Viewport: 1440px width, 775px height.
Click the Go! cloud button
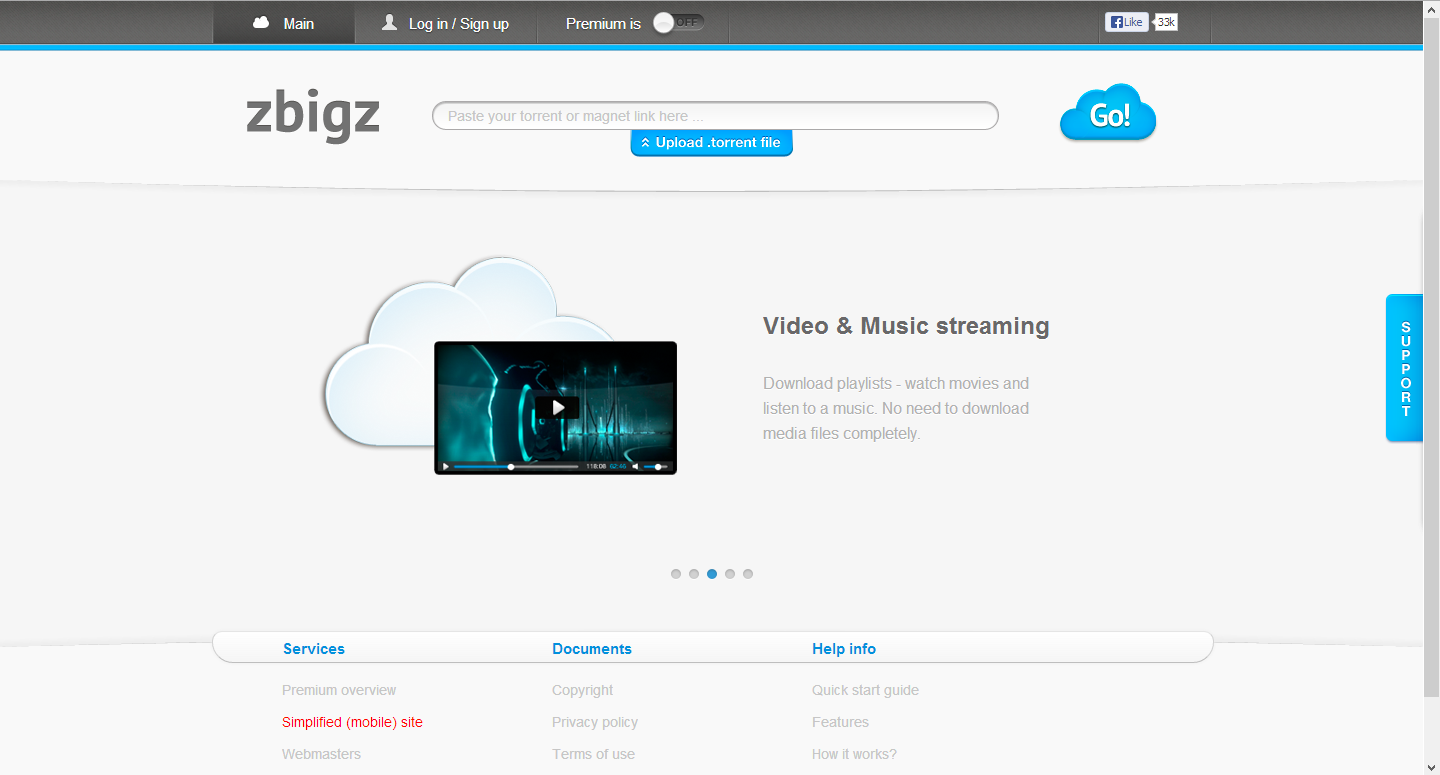(x=1108, y=113)
